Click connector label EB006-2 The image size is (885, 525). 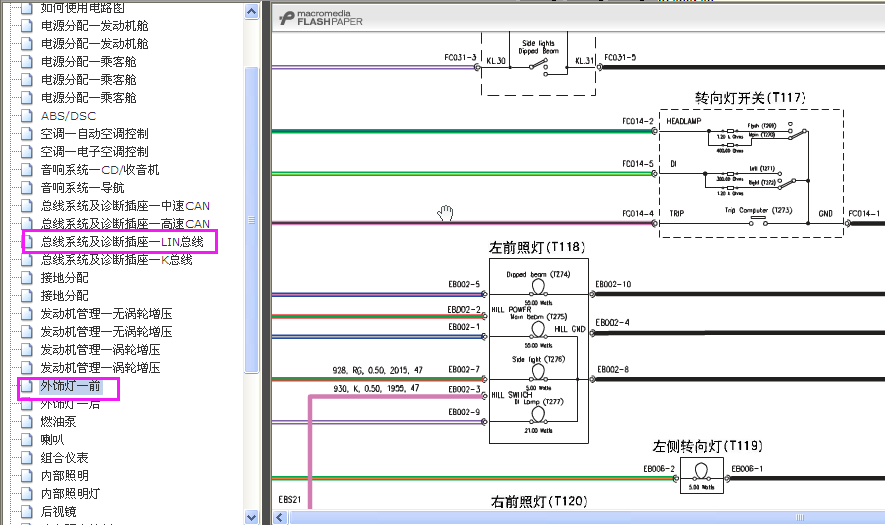[659, 469]
